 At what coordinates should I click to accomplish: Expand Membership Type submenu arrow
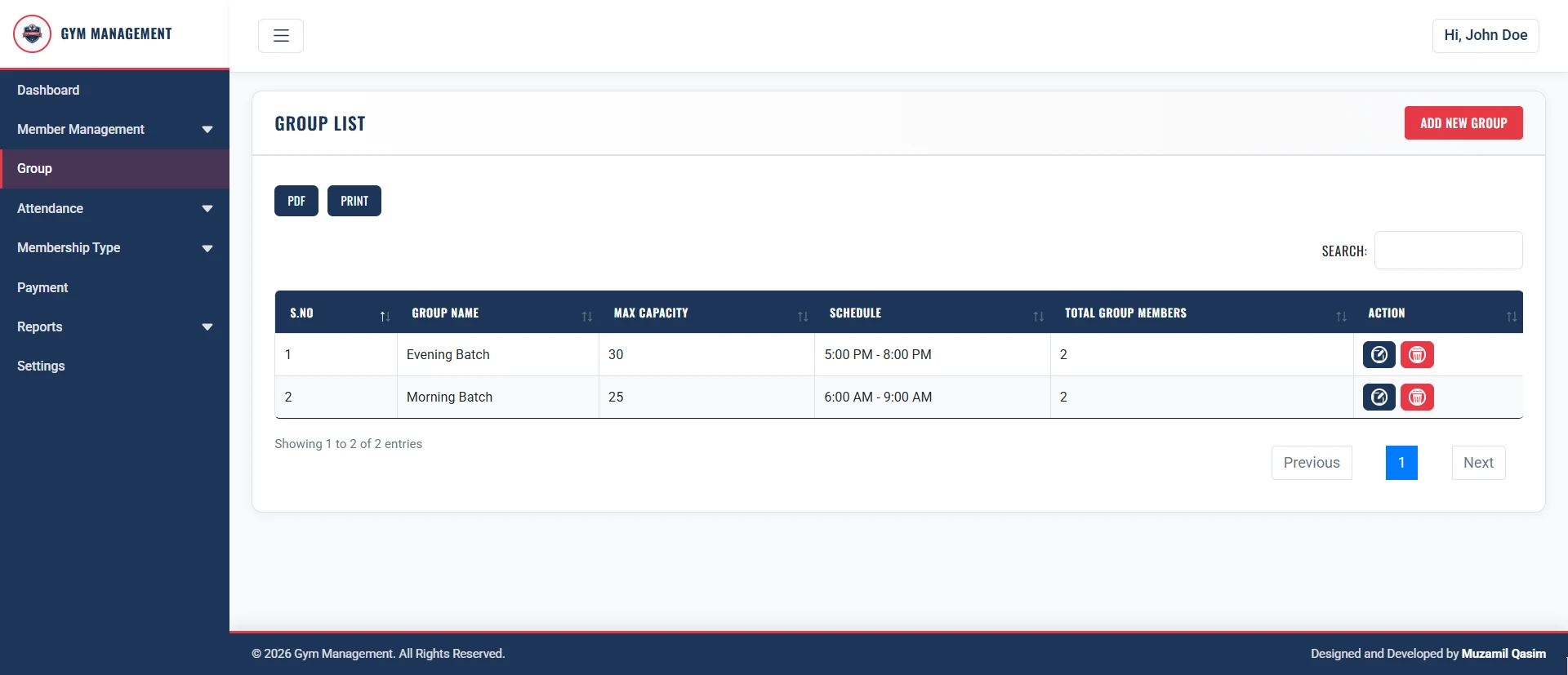(x=207, y=248)
